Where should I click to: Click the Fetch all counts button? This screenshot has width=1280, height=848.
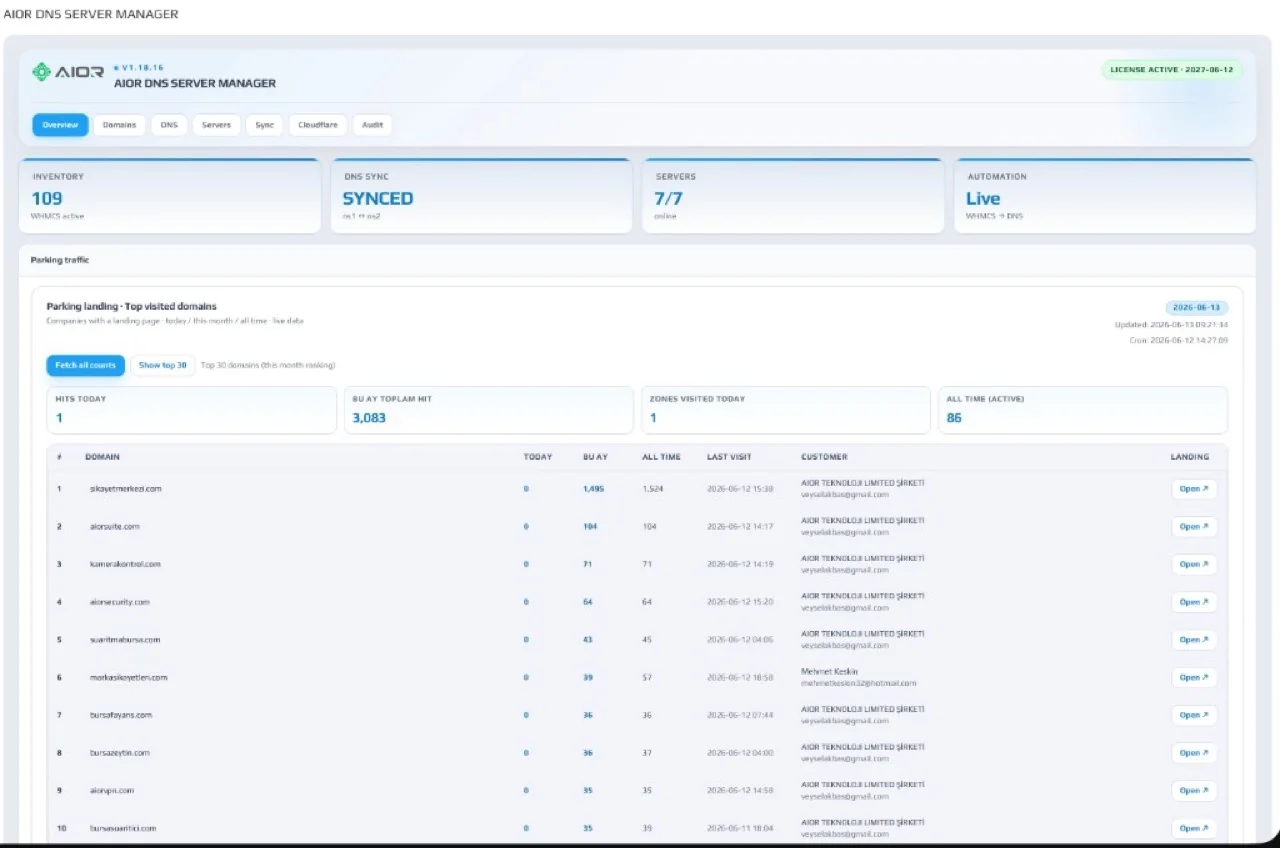pos(85,365)
